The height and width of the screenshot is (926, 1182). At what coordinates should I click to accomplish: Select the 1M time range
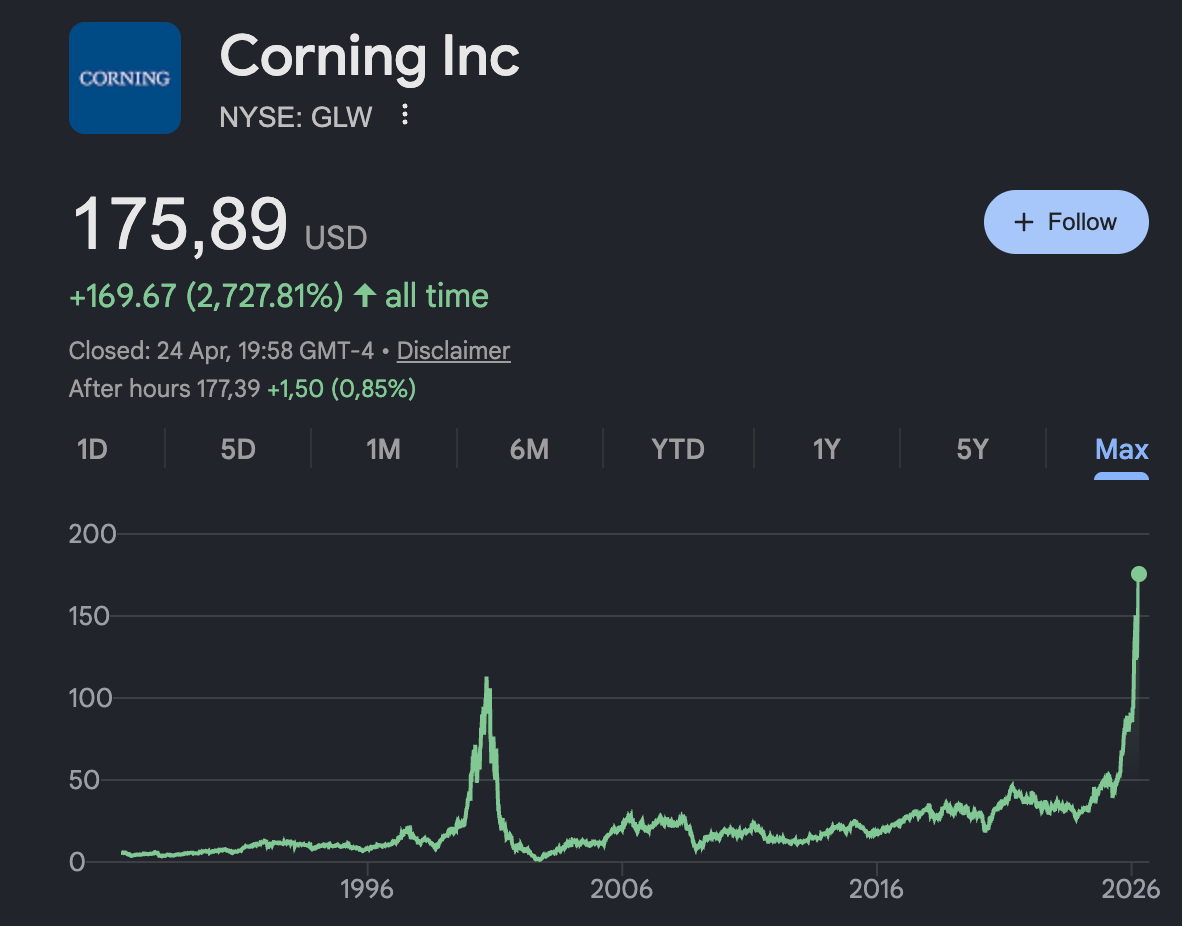[x=383, y=449]
